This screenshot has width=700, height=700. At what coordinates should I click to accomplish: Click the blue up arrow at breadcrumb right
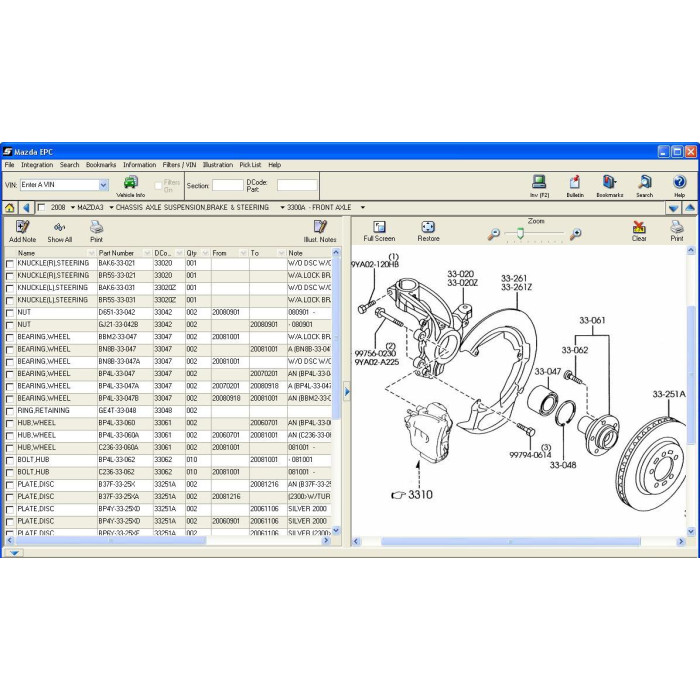tap(690, 208)
